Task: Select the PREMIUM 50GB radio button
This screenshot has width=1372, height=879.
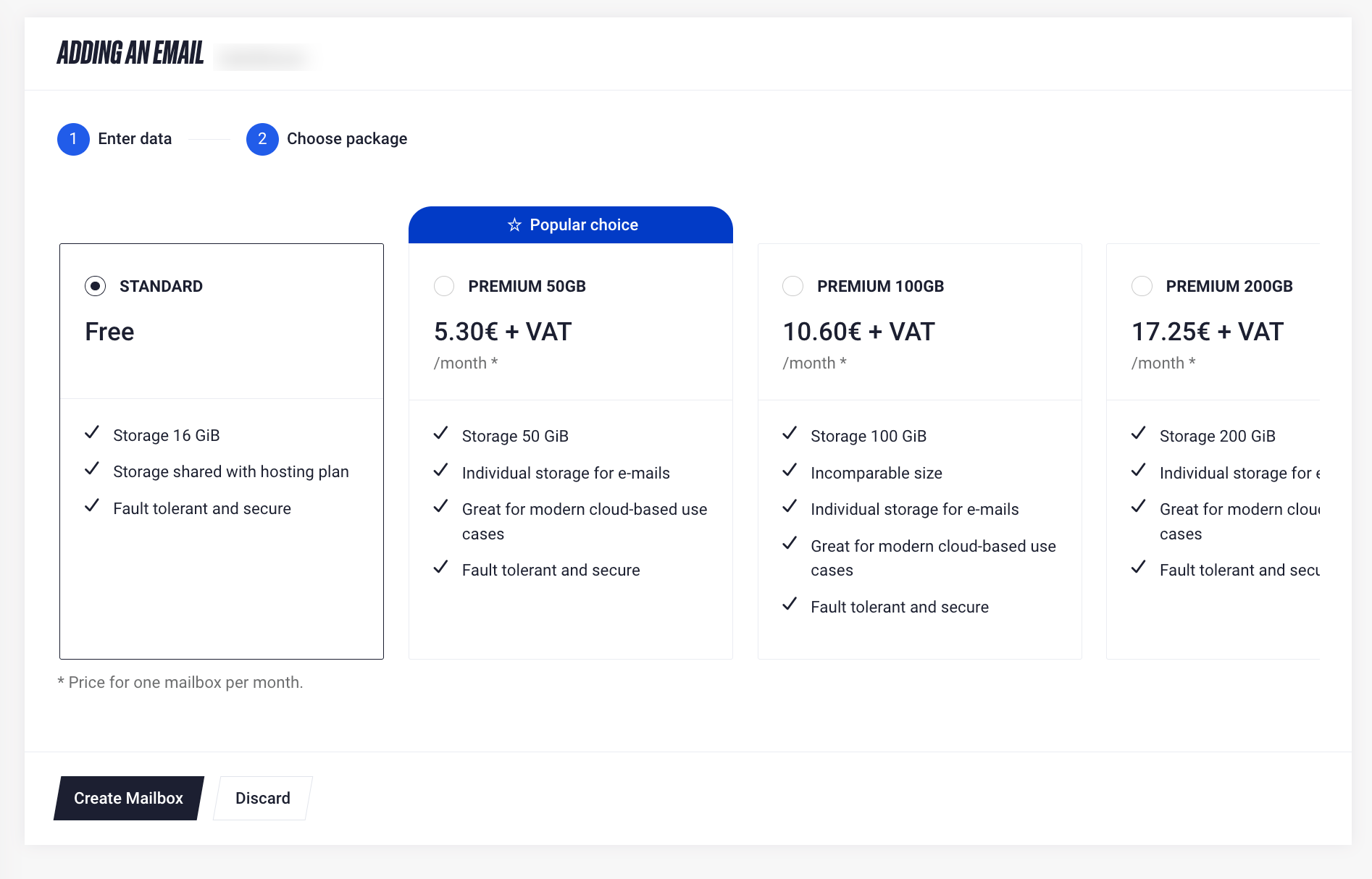Action: 444,286
